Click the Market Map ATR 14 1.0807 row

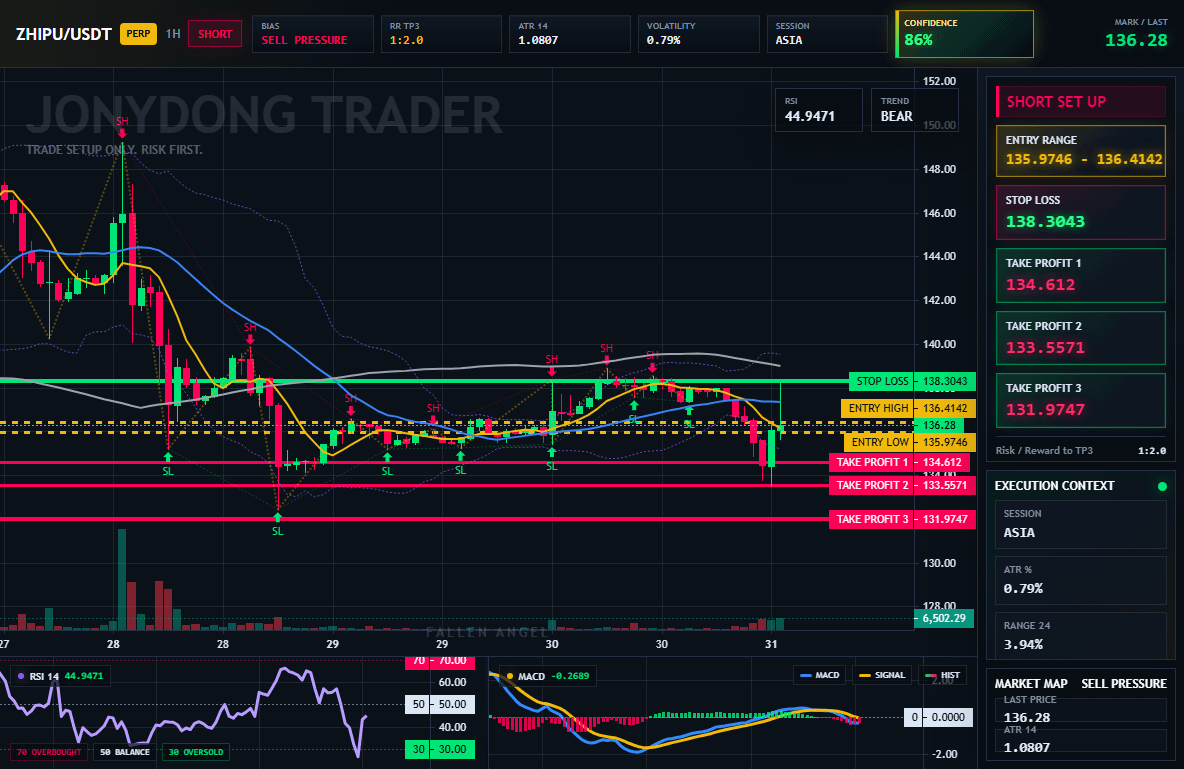pos(1081,740)
